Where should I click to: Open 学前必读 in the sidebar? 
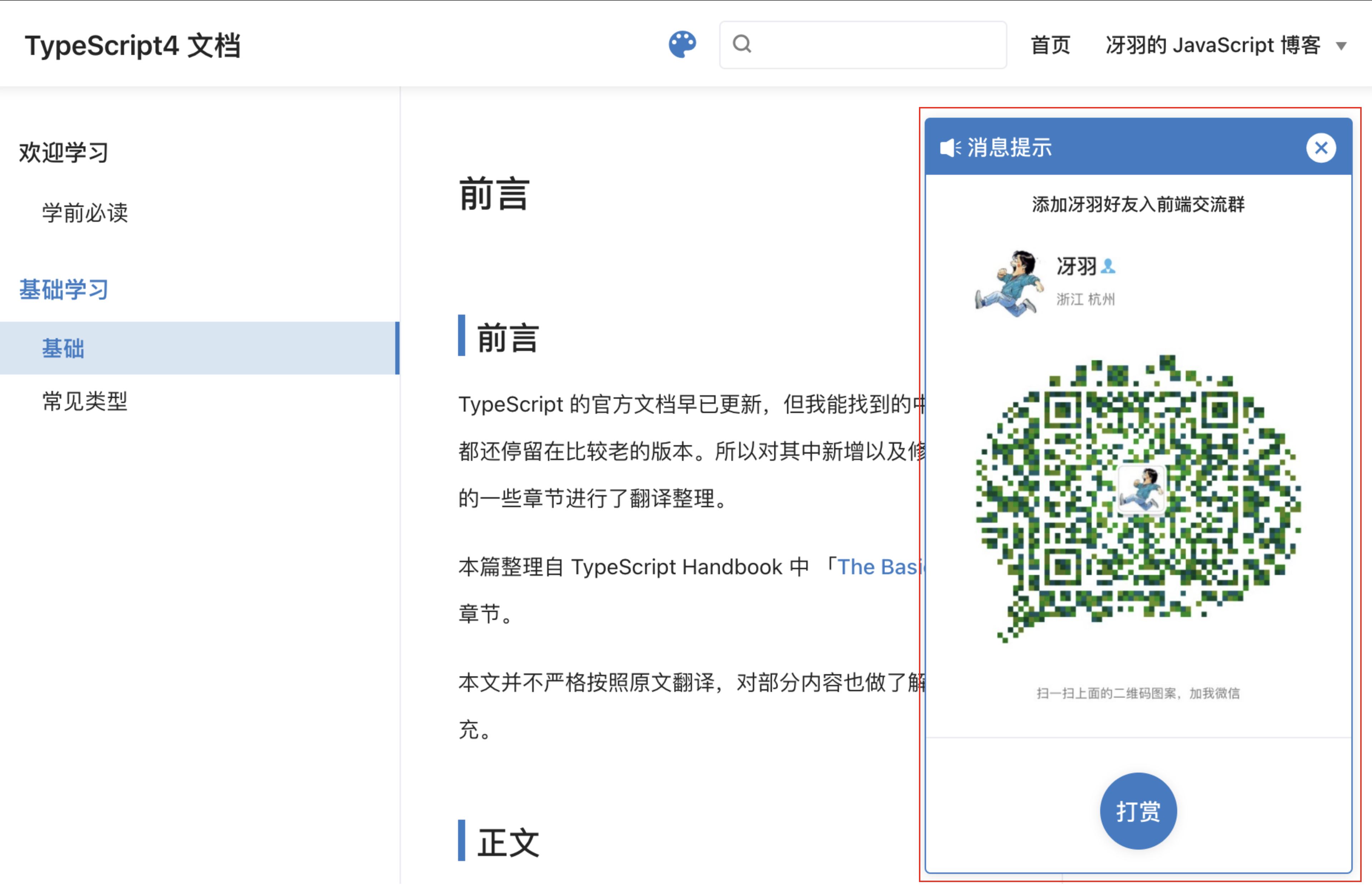85,213
